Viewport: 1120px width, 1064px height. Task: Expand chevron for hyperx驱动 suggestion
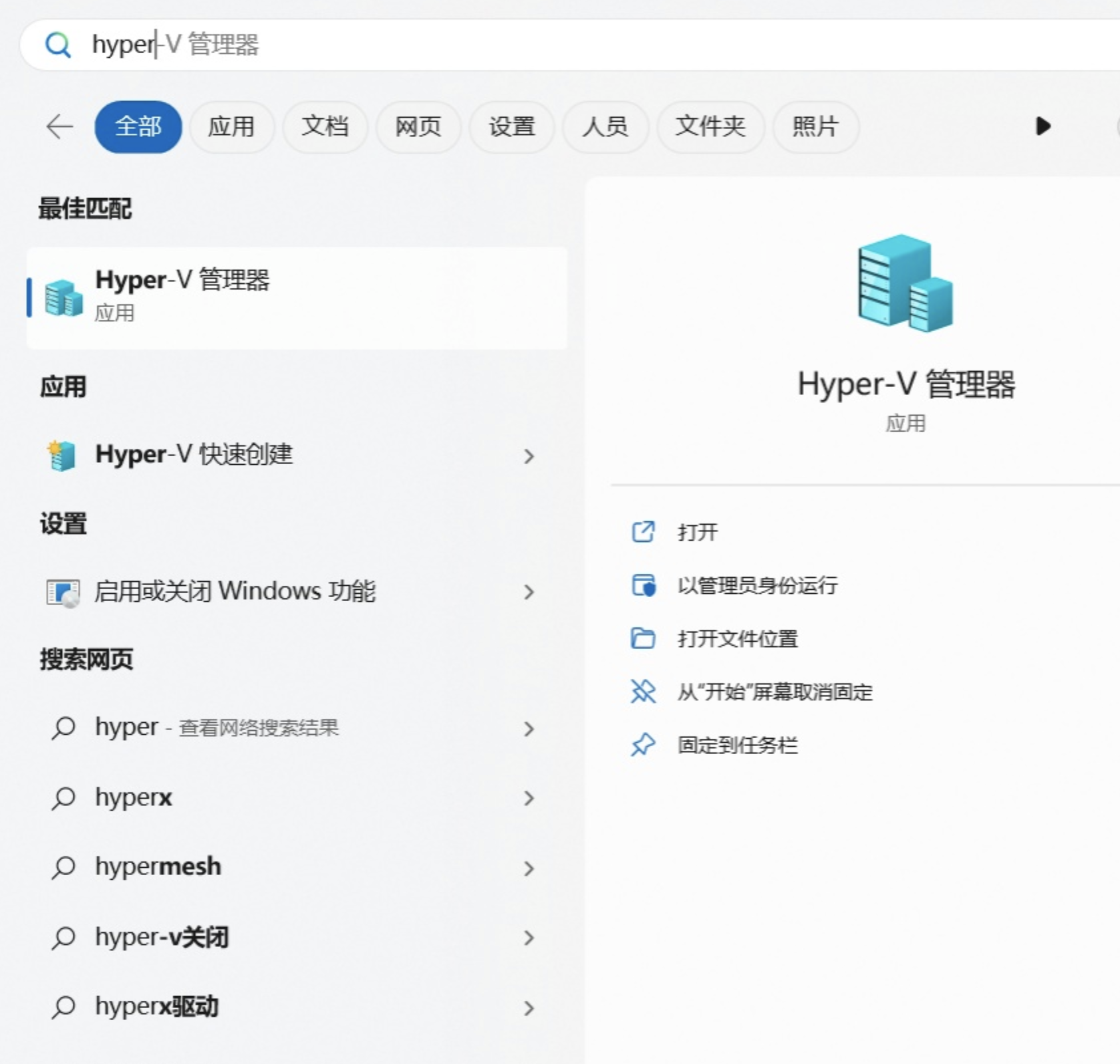pos(529,1008)
